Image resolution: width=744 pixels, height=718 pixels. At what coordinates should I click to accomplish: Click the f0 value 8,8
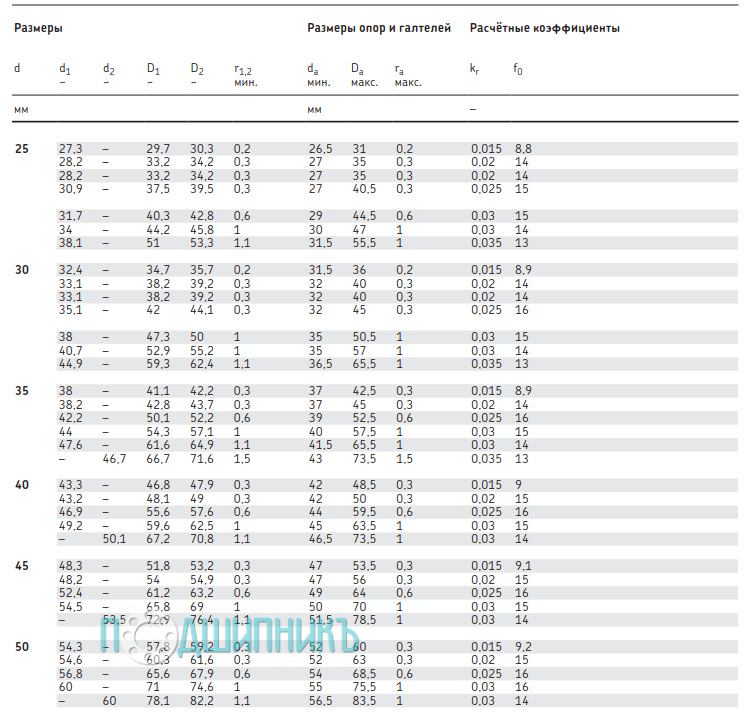(x=523, y=149)
